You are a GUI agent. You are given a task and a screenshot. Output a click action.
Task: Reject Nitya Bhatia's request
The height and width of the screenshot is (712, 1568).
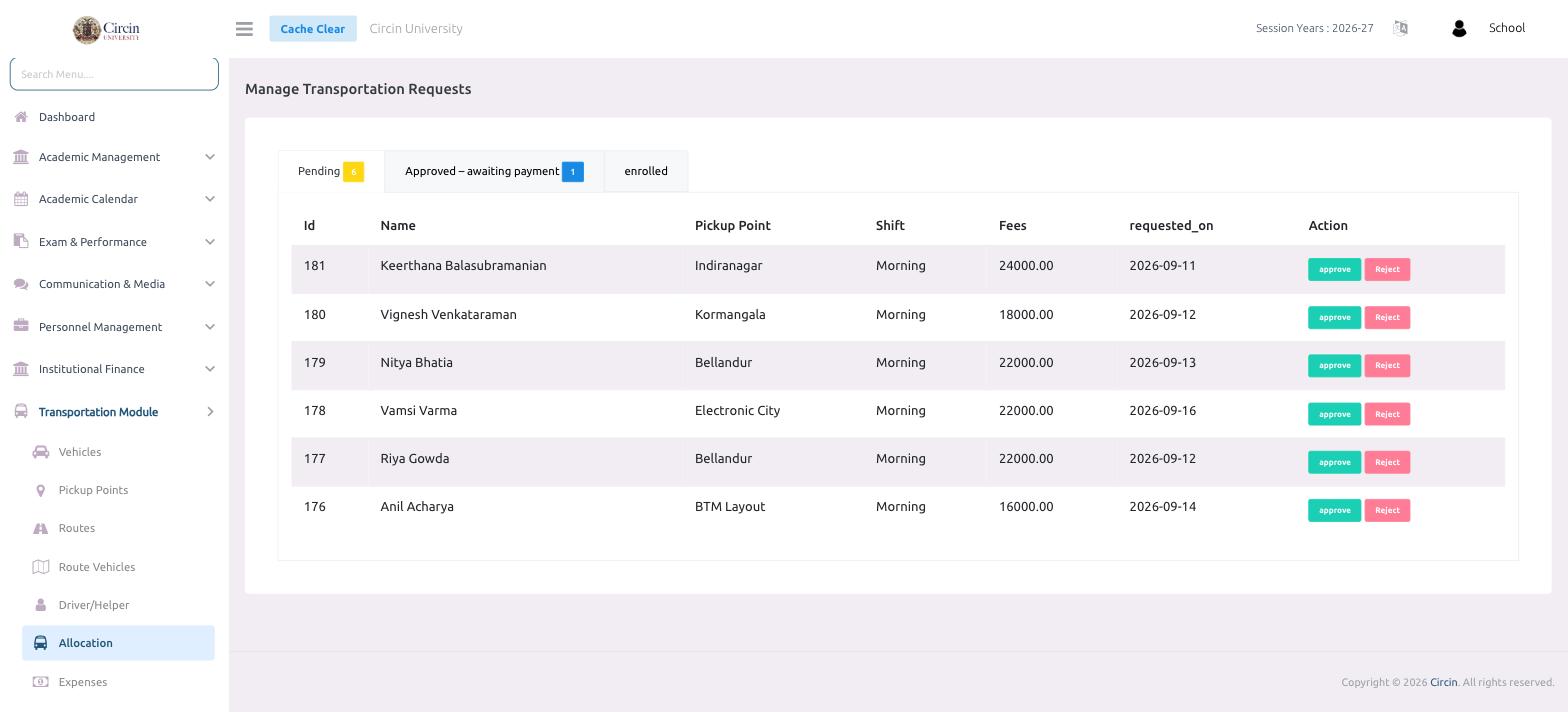[x=1387, y=365]
